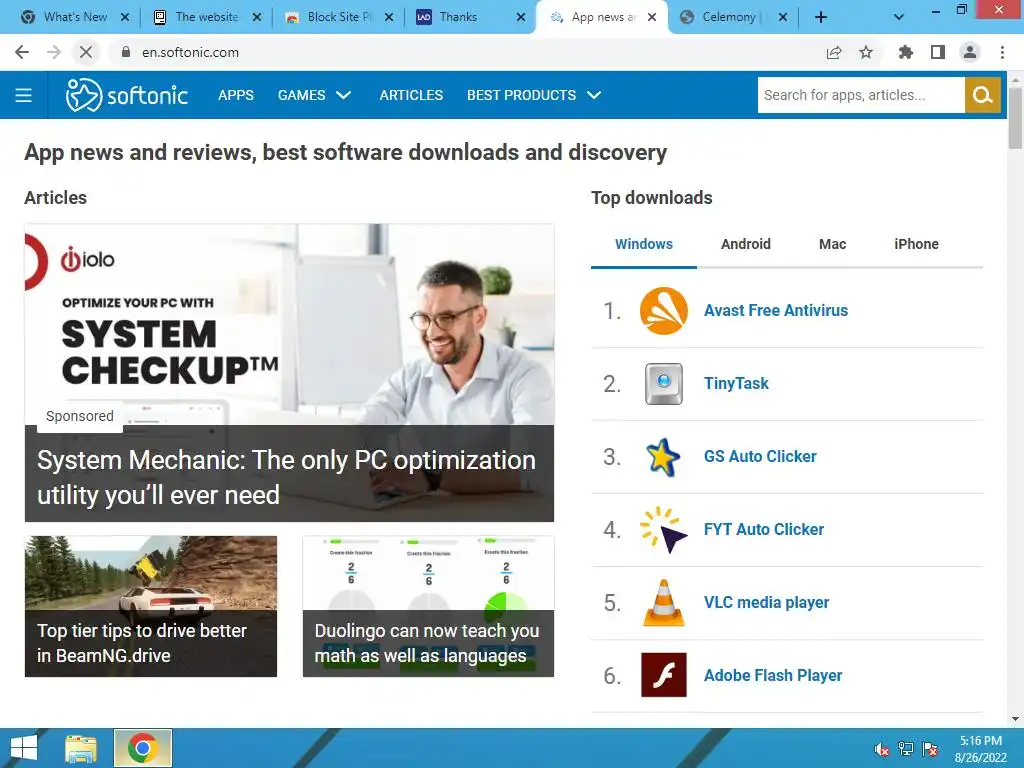Click the GS Auto Clicker star icon
This screenshot has height=768, width=1024.
[x=664, y=457]
